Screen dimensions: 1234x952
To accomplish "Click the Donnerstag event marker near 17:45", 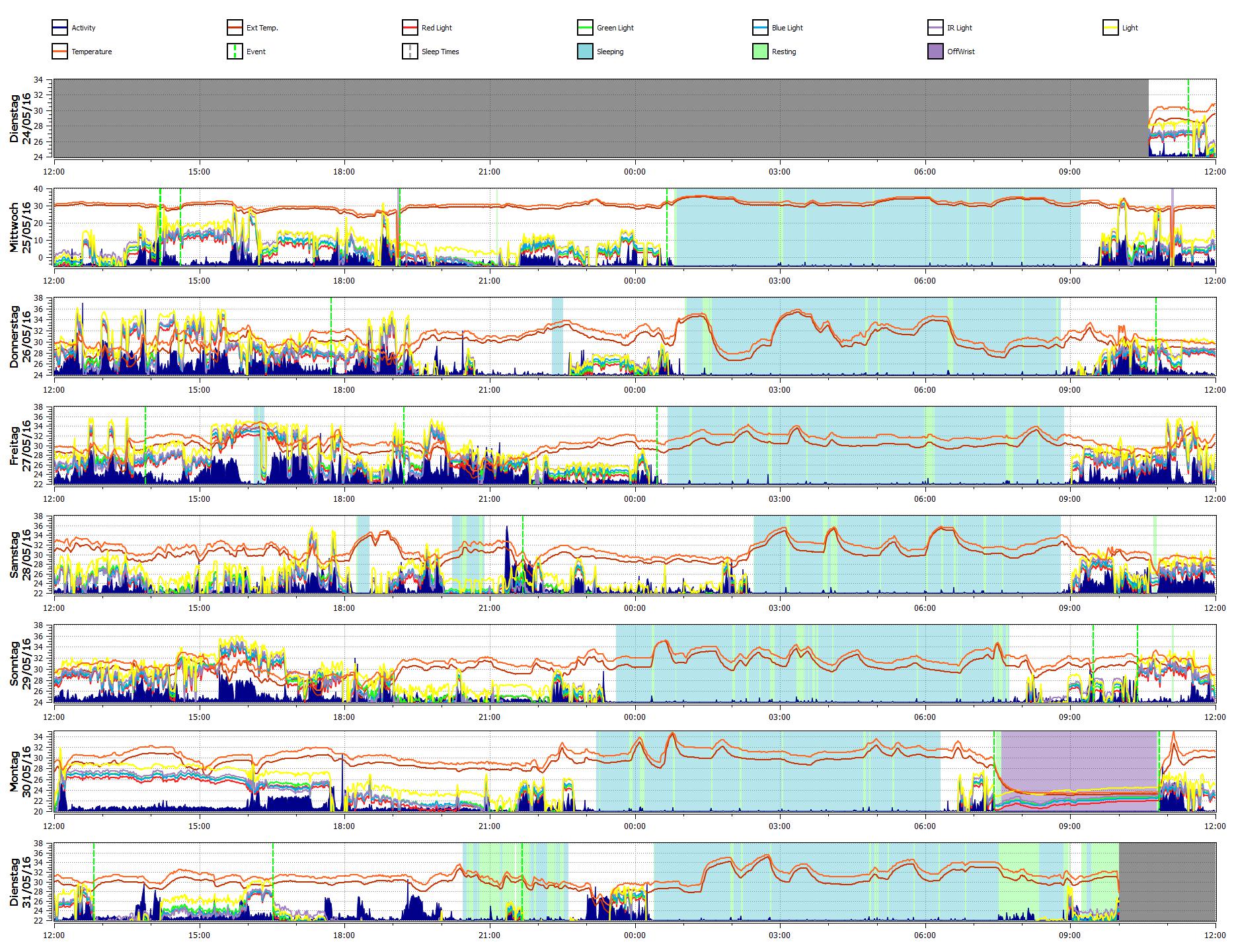I will [331, 337].
